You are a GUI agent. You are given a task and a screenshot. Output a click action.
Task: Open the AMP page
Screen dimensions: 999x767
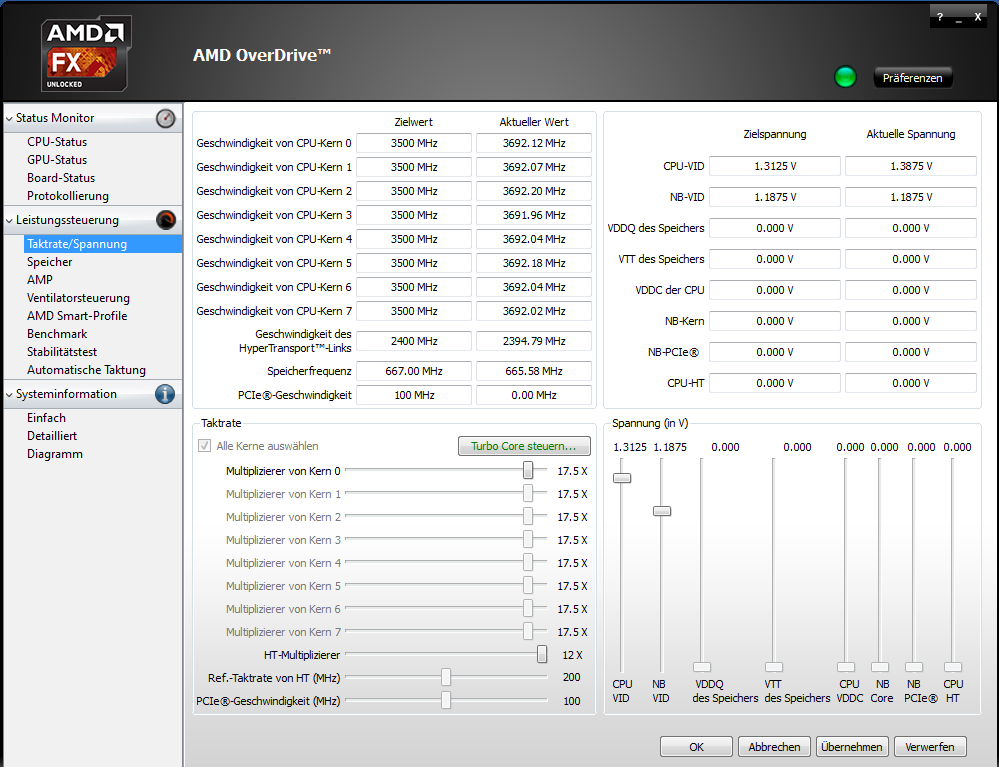coord(40,280)
